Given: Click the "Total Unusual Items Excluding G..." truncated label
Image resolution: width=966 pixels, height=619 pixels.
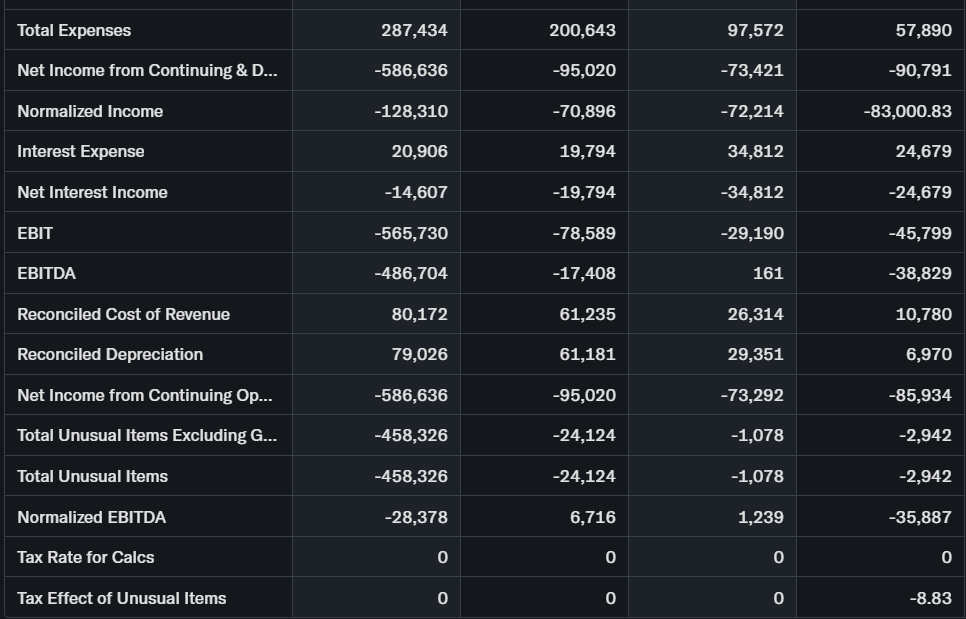Looking at the screenshot, I should [147, 435].
